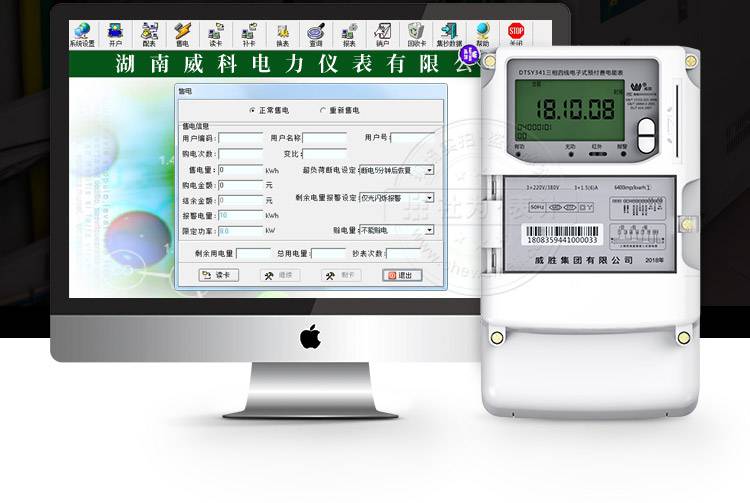This screenshot has width=750, height=503.
Task: Click the red STOP exit icon
Action: point(516,33)
